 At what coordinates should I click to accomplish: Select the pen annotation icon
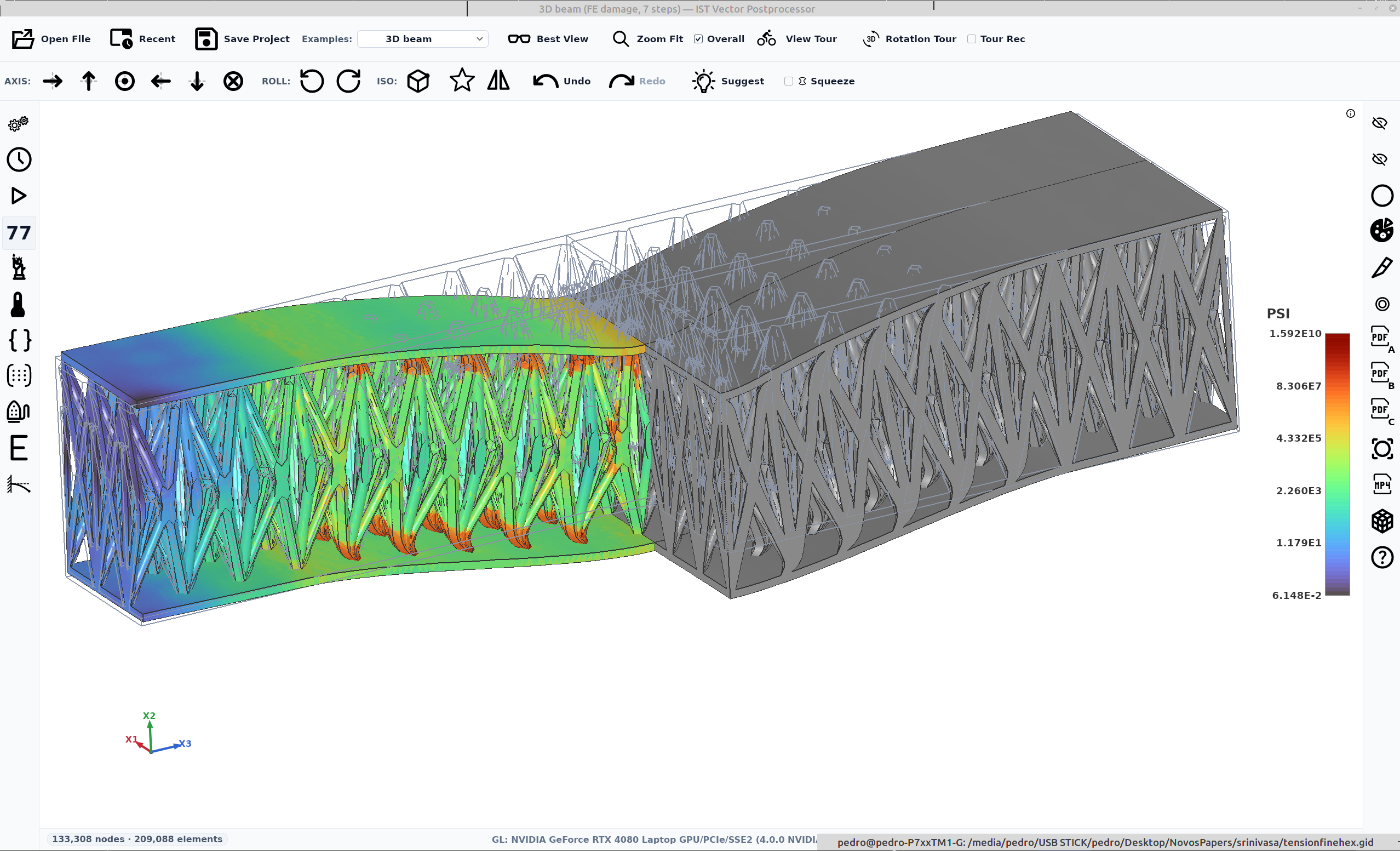coord(1382,267)
